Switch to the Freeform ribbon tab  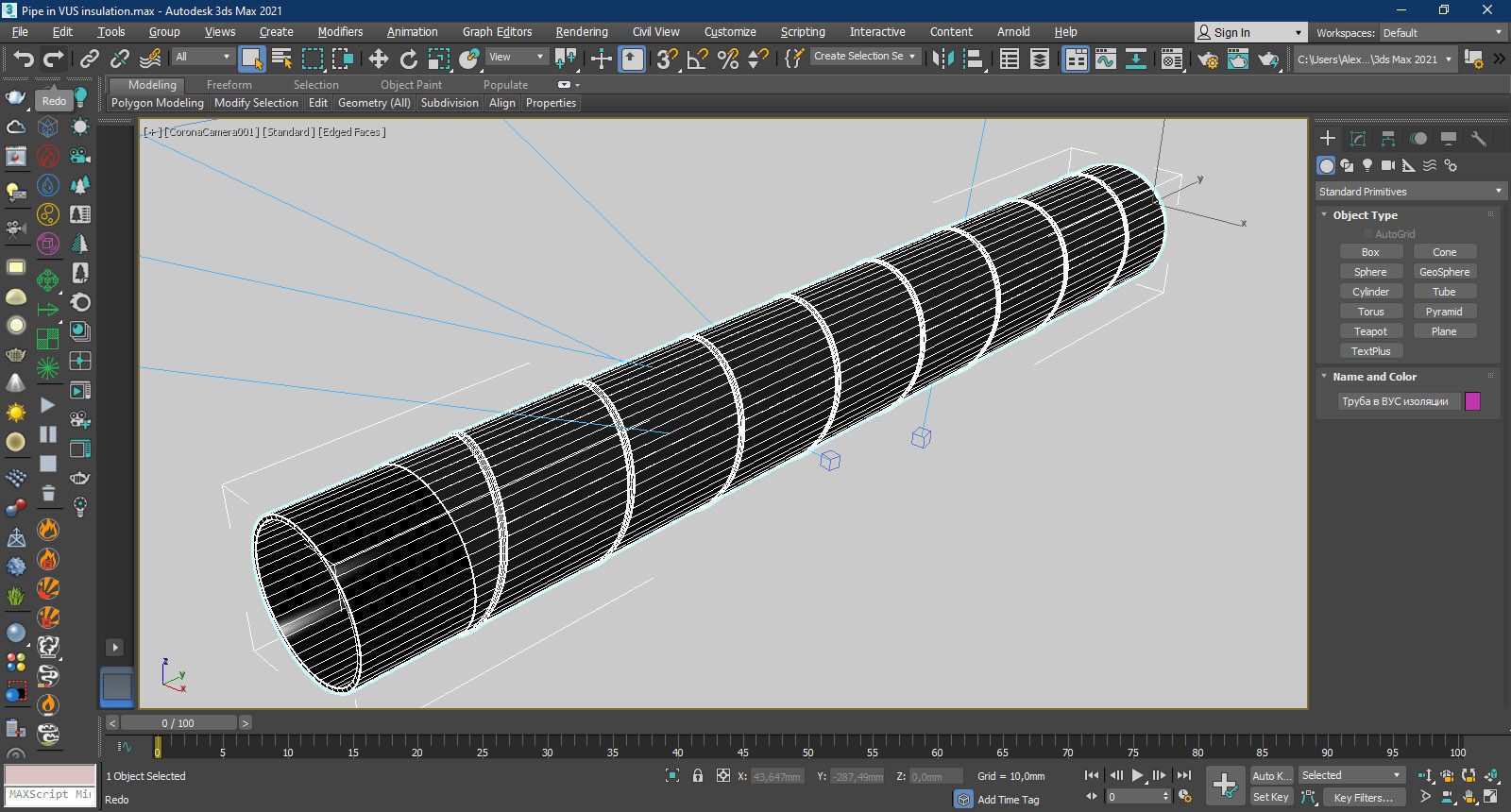(x=229, y=85)
